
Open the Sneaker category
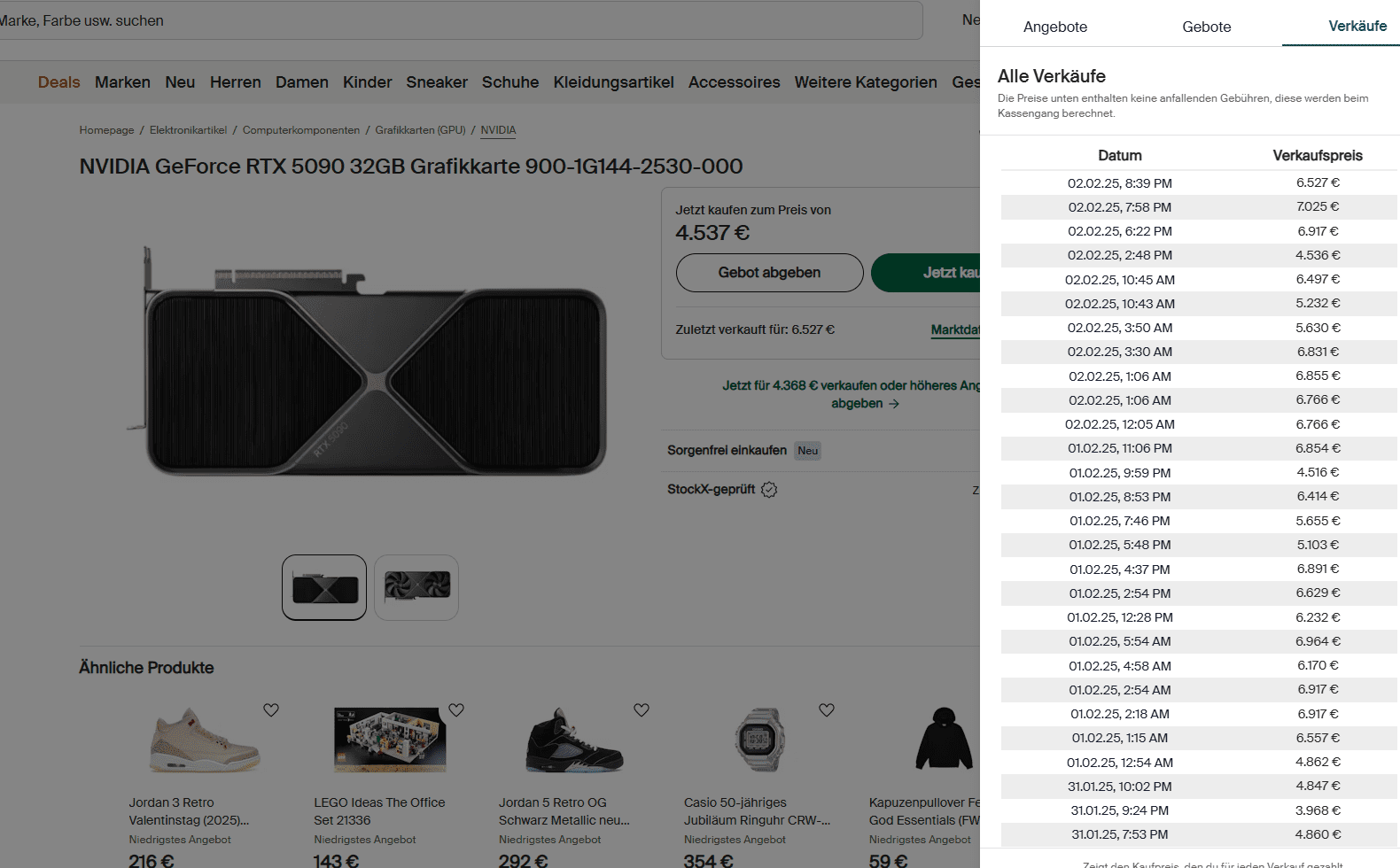(437, 82)
